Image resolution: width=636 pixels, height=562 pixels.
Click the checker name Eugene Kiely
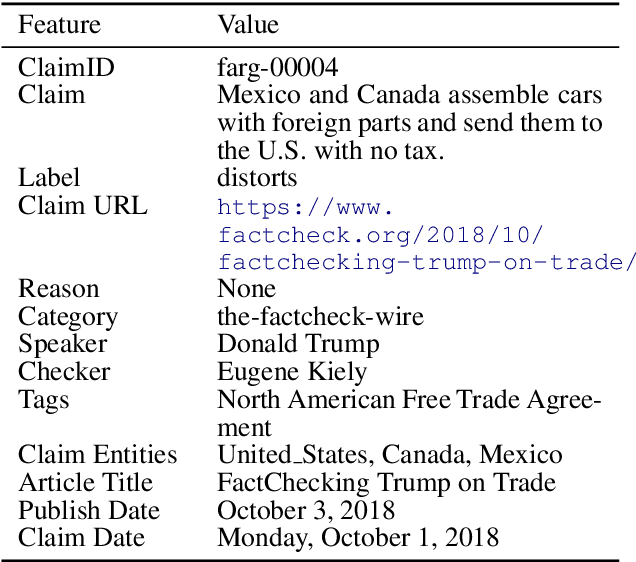[x=292, y=372]
